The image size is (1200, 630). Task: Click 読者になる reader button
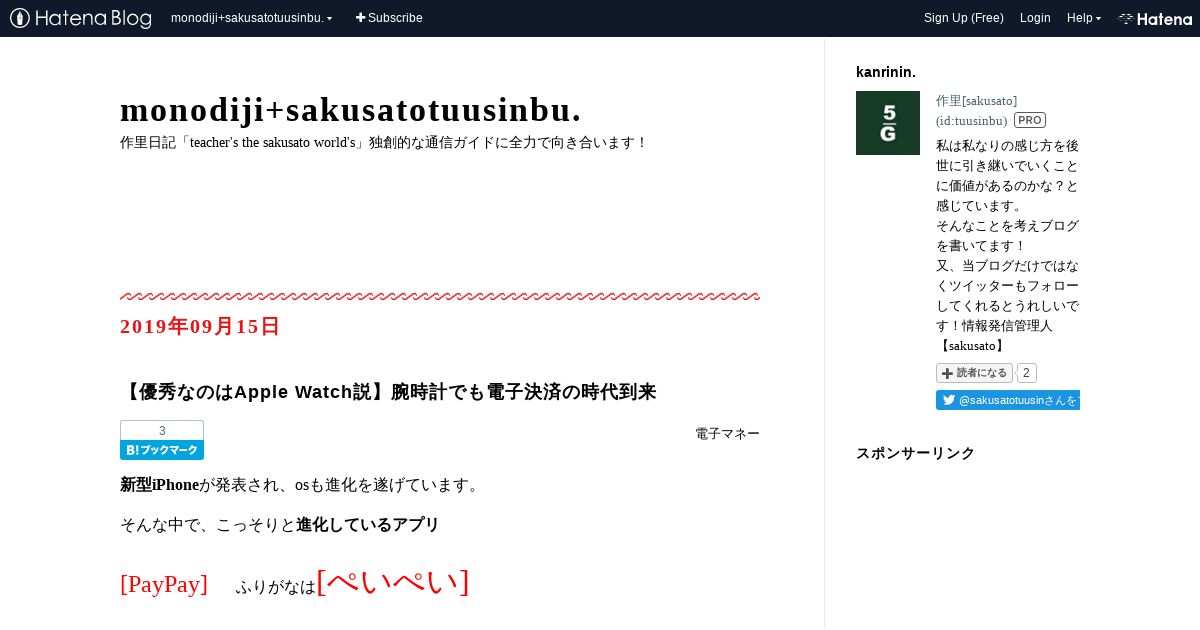[974, 373]
